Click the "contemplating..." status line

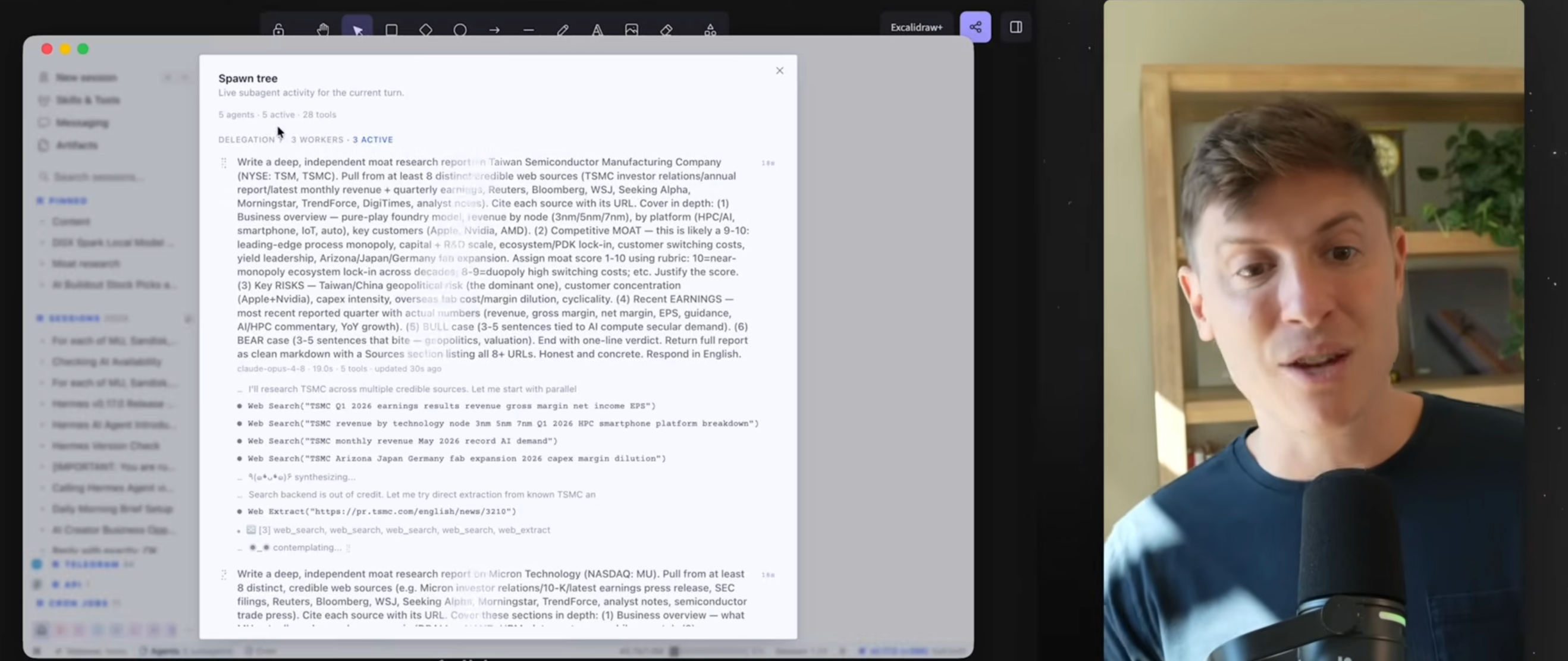click(x=295, y=548)
